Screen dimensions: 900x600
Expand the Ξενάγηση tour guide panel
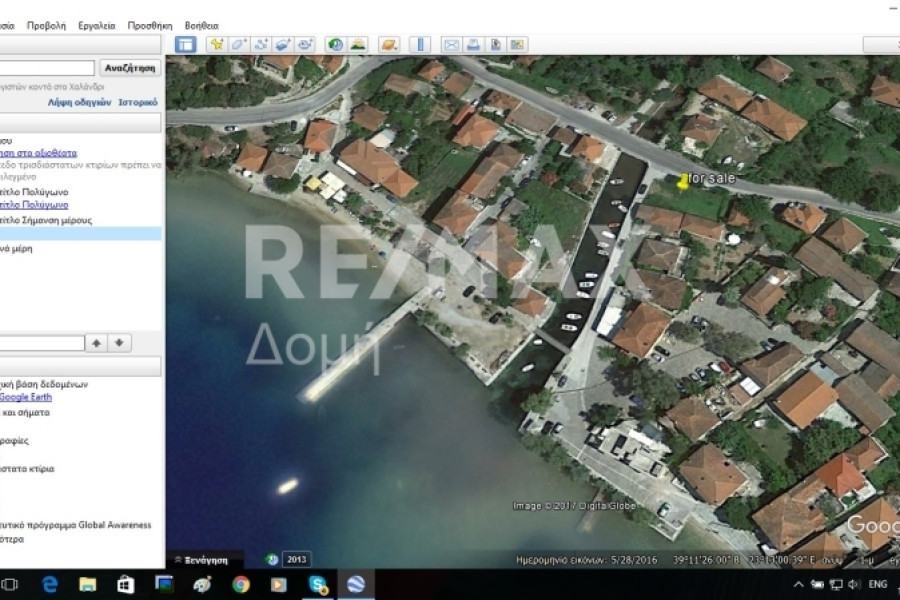coord(208,560)
